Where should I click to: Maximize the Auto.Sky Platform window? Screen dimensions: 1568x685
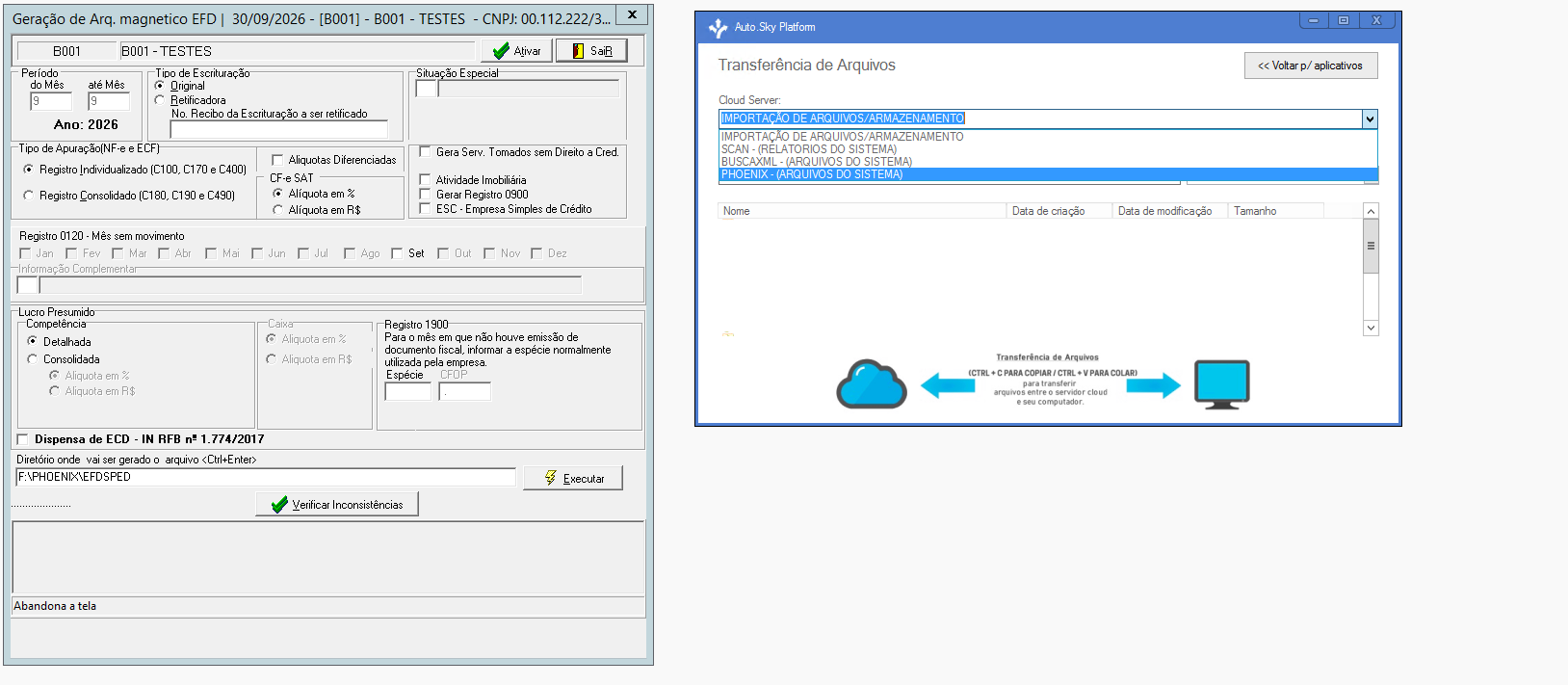click(1344, 20)
